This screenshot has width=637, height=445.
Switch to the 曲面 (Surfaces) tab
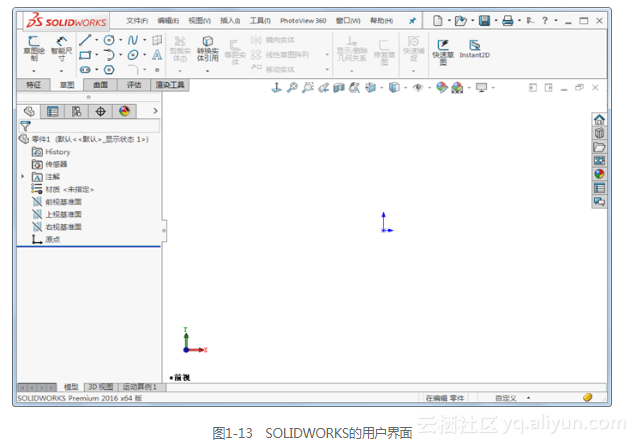click(x=100, y=85)
